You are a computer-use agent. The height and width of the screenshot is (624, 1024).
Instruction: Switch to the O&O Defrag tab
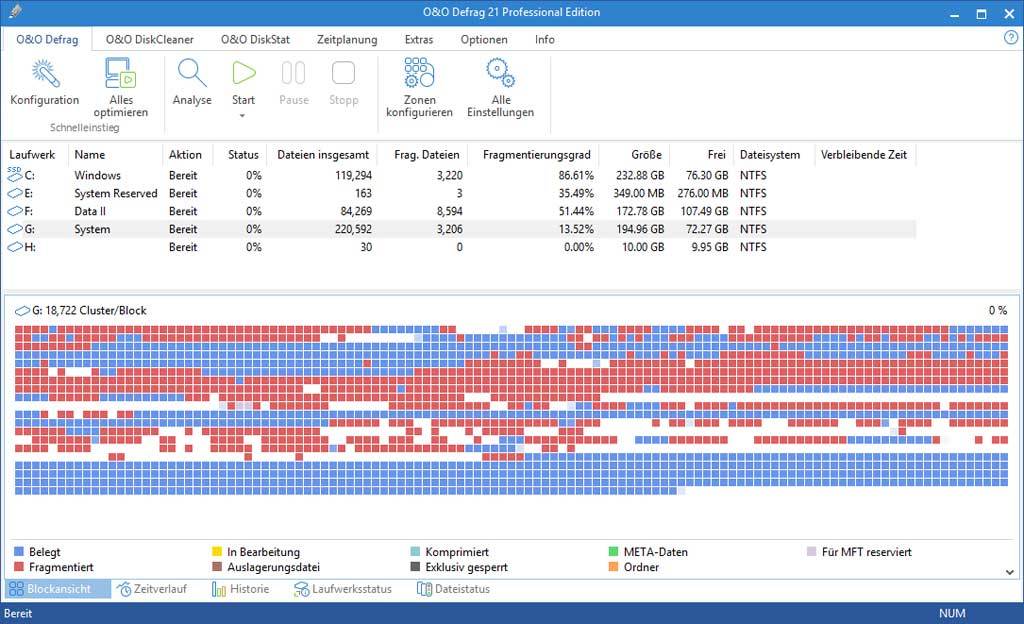click(47, 39)
